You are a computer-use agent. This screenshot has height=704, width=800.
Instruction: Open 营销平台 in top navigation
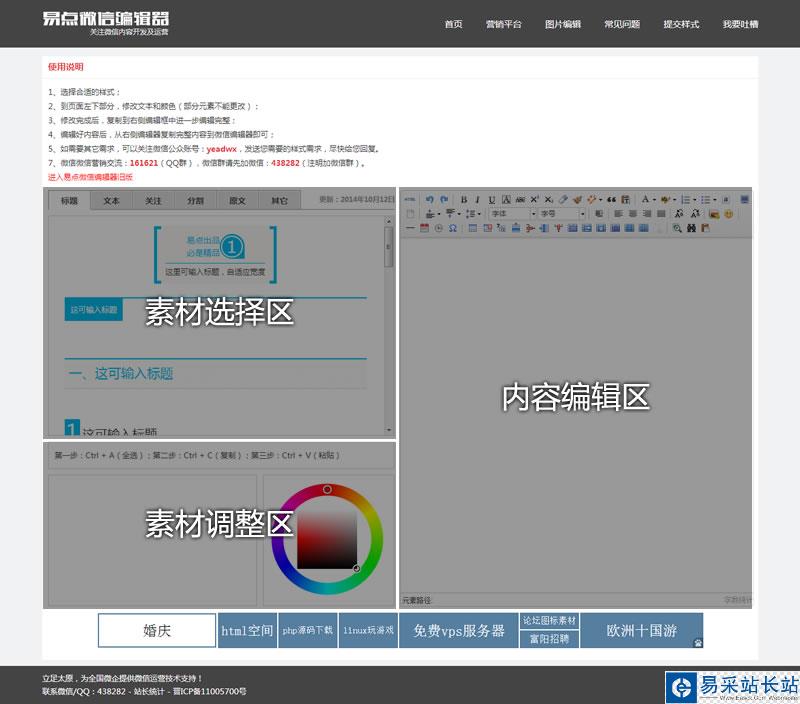pos(504,24)
